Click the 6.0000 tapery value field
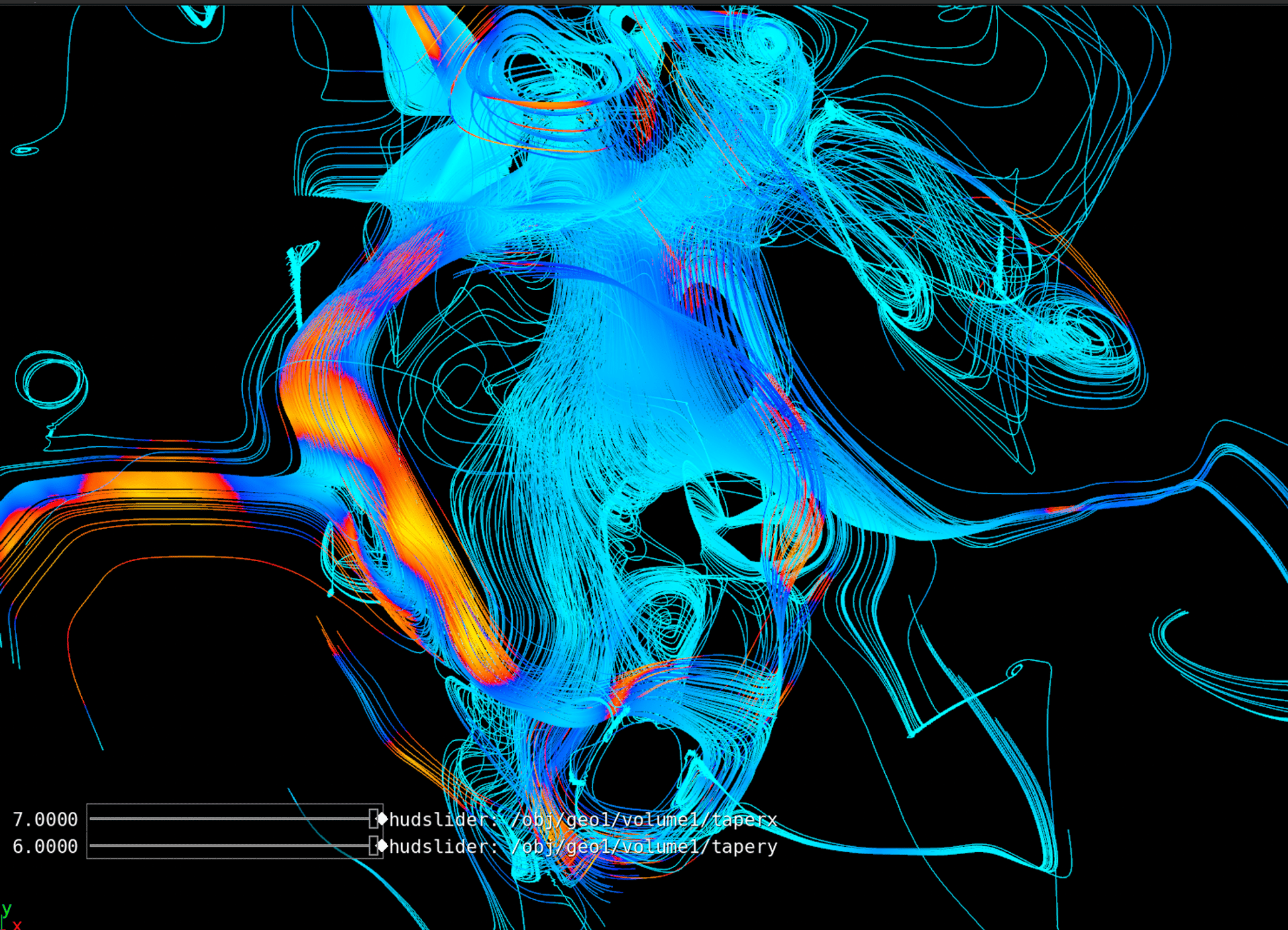Screen dimensions: 1288x930 [45, 847]
